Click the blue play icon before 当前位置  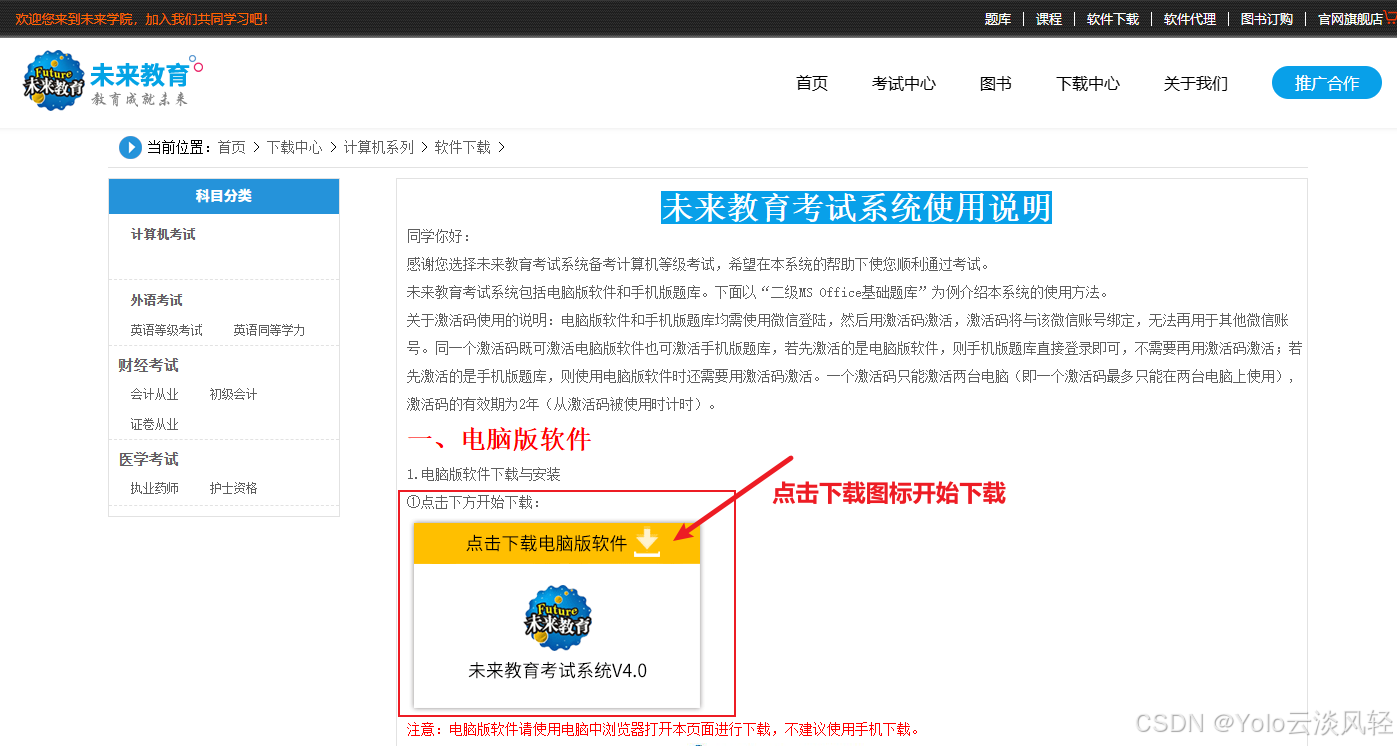tap(130, 147)
